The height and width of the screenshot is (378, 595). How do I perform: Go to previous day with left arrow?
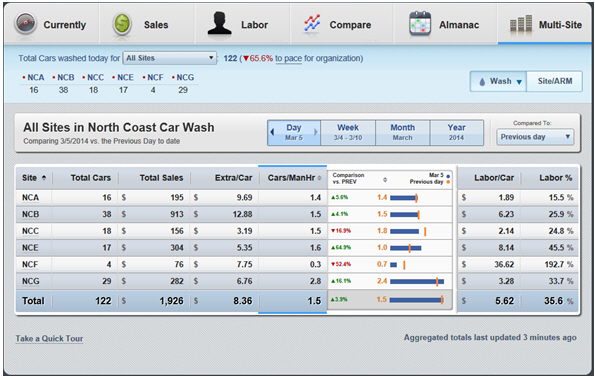272,132
